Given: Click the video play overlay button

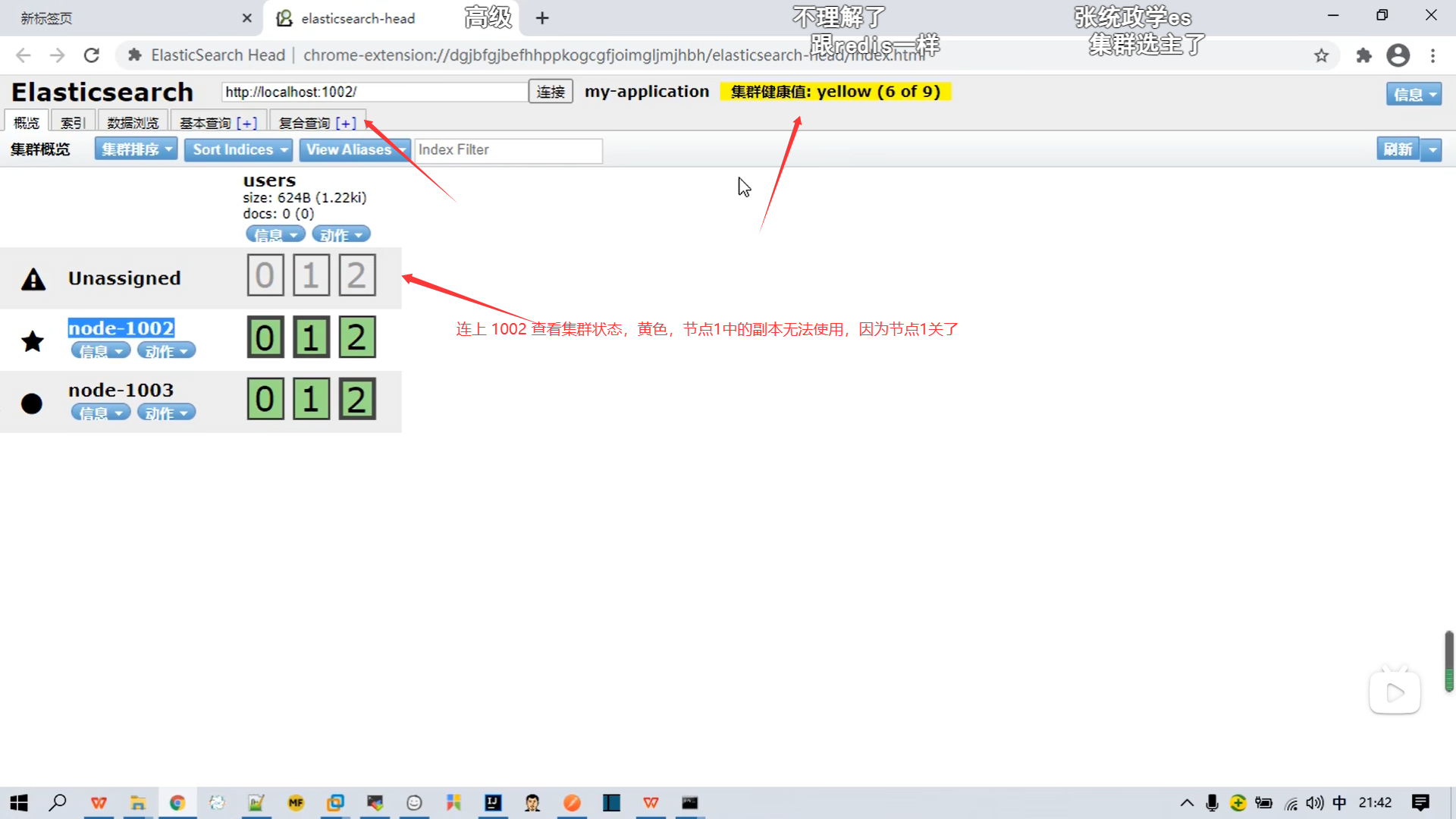Looking at the screenshot, I should (x=1394, y=692).
